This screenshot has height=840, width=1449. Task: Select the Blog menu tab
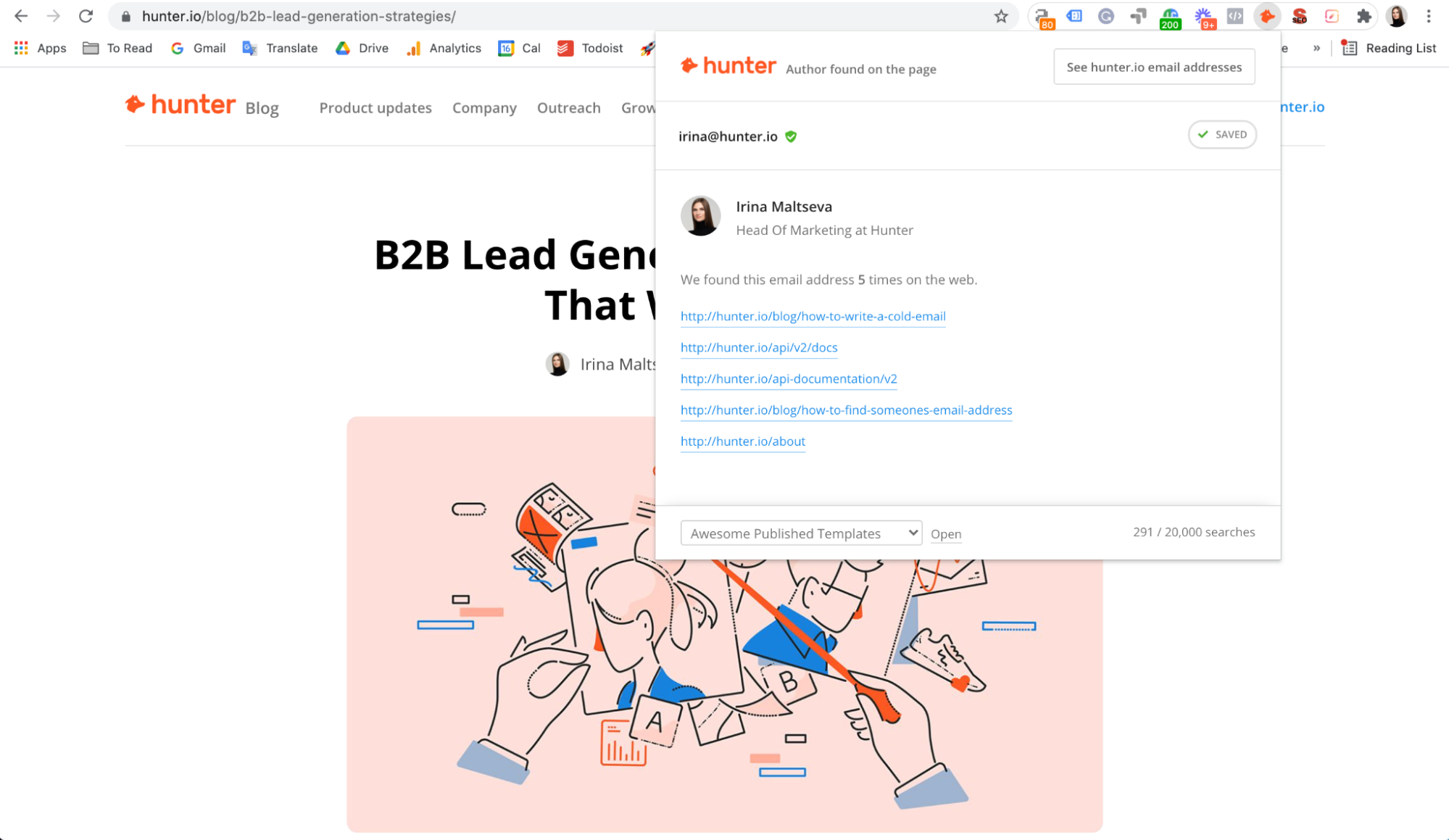[x=260, y=107]
